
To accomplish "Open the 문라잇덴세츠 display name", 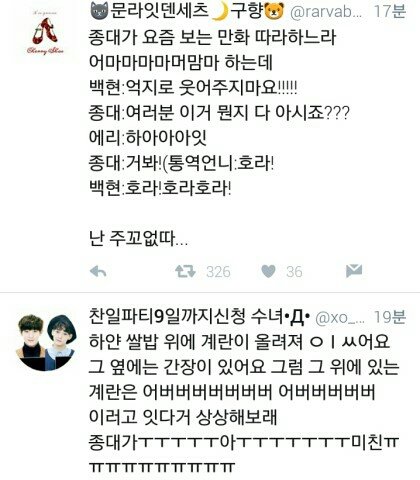I will coord(159,11).
